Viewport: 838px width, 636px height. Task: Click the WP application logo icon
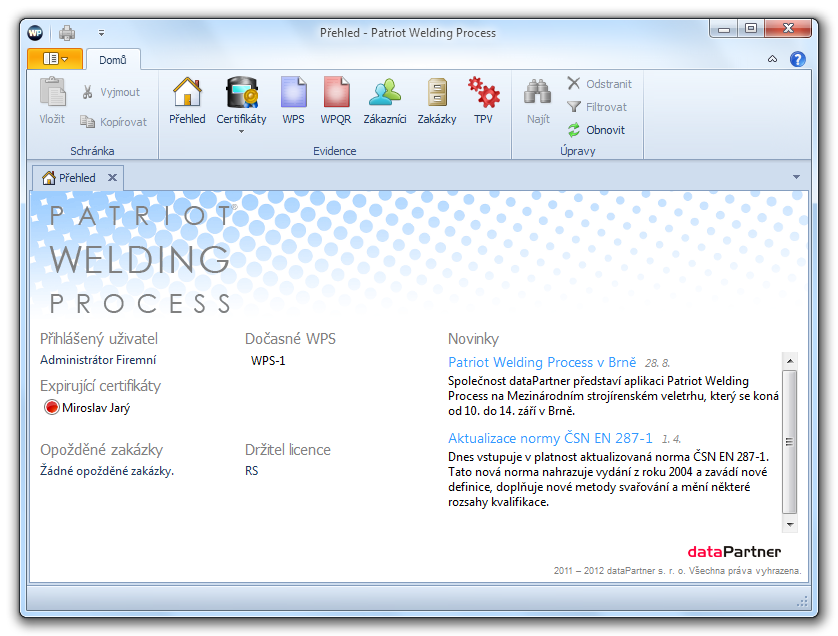click(x=35, y=33)
